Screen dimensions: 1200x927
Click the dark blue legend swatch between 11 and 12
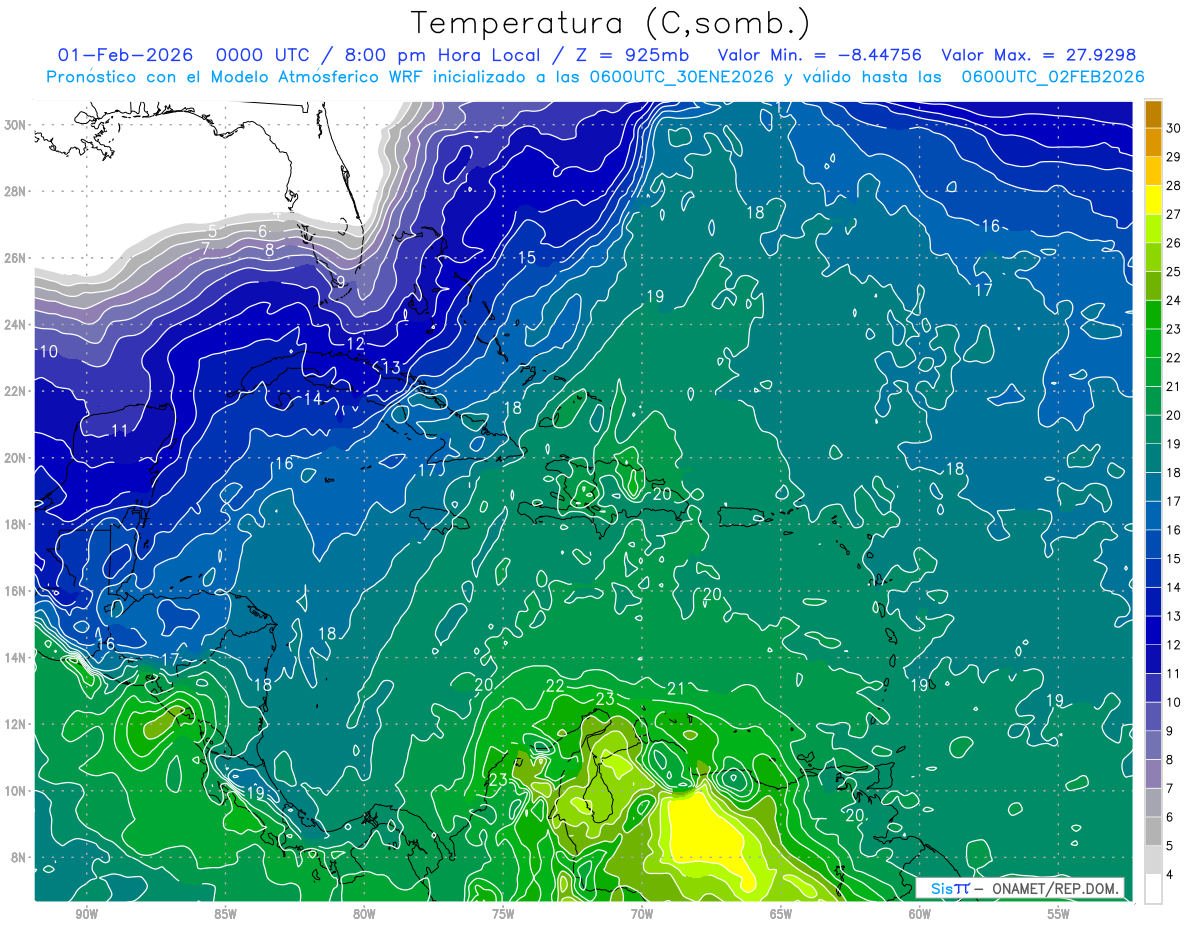coord(1153,659)
